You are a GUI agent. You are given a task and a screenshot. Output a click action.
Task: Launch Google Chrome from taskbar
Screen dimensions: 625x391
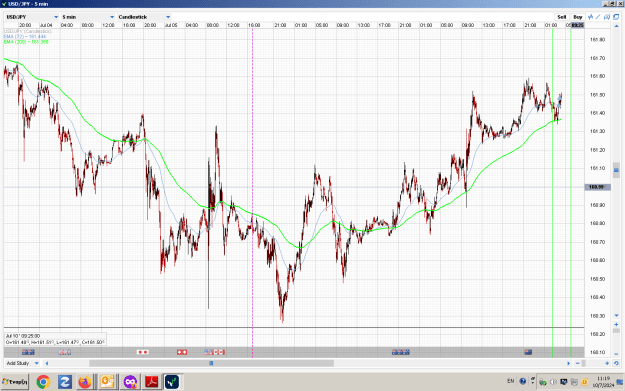click(x=43, y=382)
